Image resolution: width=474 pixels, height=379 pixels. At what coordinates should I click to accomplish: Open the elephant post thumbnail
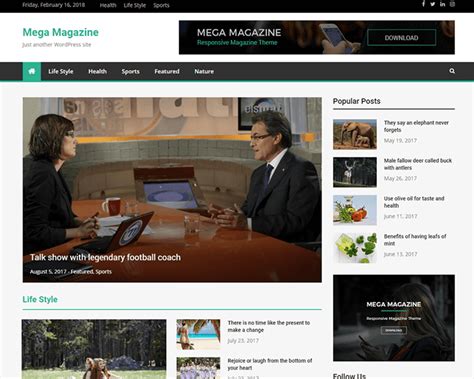click(x=355, y=134)
